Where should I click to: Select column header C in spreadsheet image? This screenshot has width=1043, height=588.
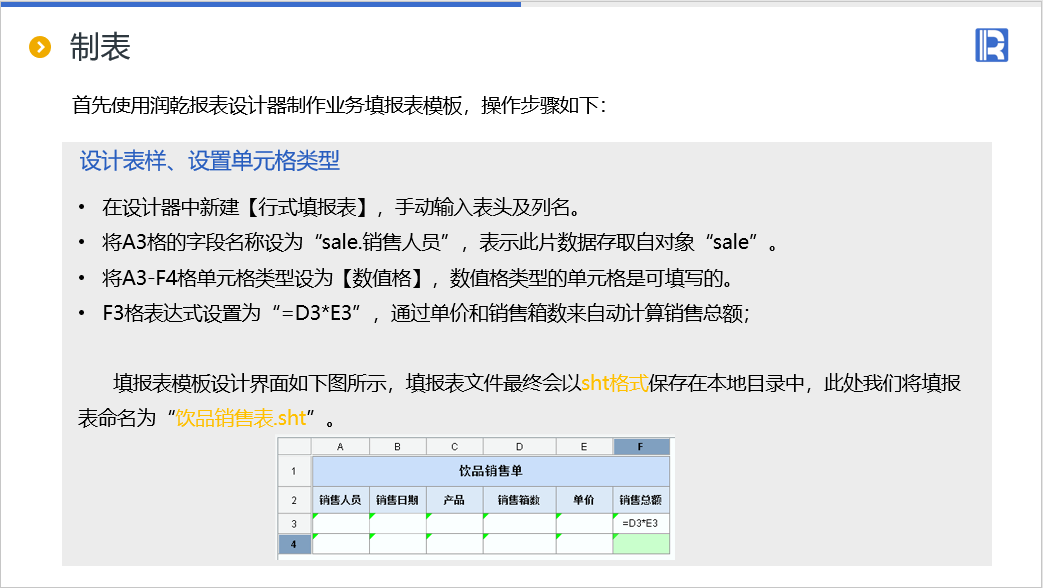click(x=454, y=446)
